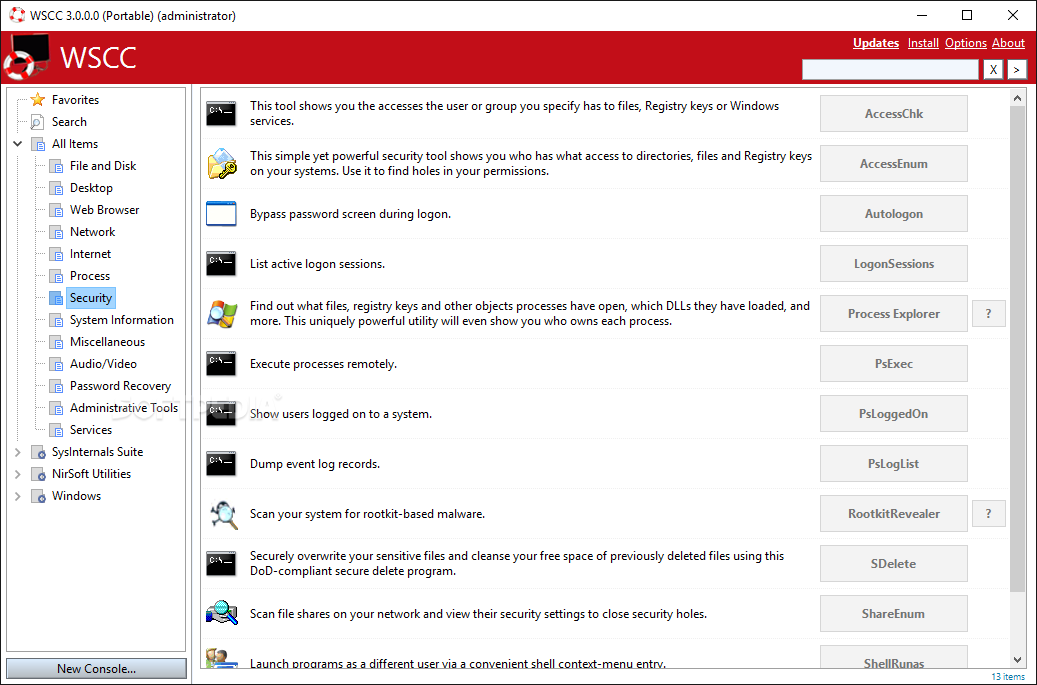Click the SysInternals Suite node icon
Screen dimensions: 1037x685
(x=38, y=452)
